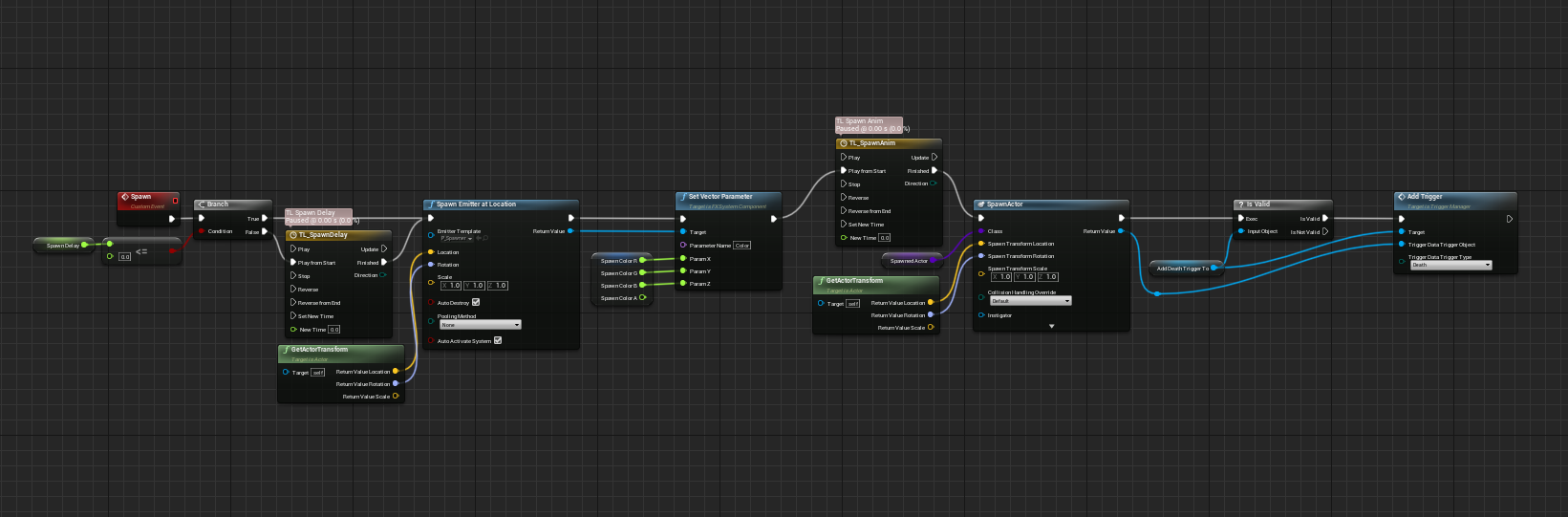This screenshot has width=1568, height=517.
Task: Open the Pooling Method dropdown
Action: point(480,325)
